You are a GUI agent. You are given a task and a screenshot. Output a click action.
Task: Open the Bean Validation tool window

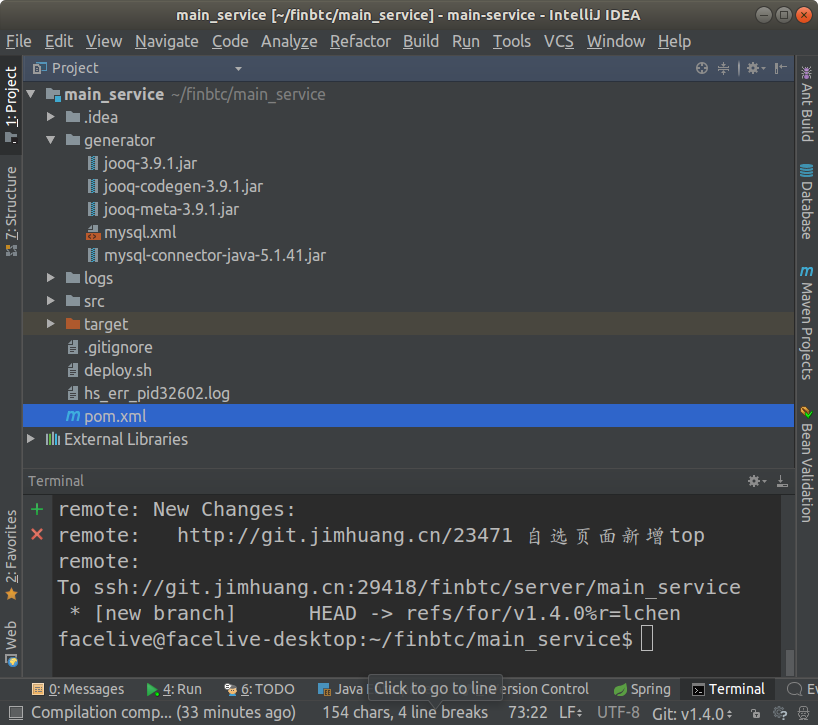pos(807,464)
